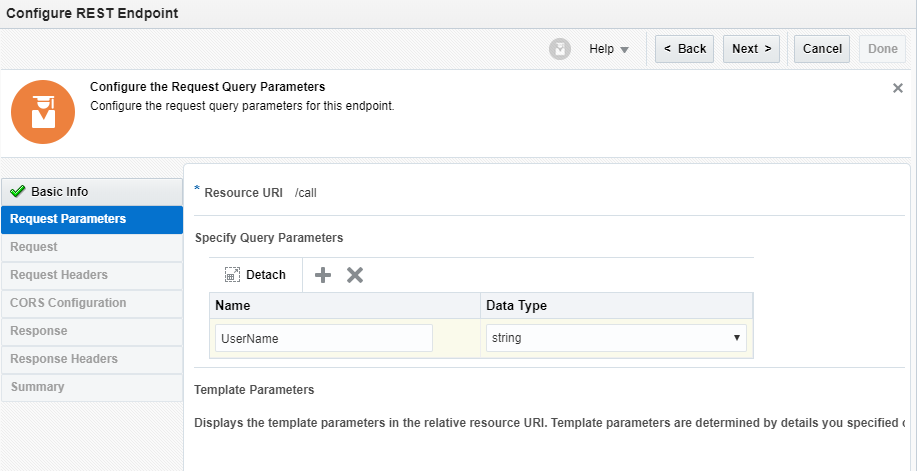
Task: Click the plus icon to add query parameter
Action: point(322,275)
